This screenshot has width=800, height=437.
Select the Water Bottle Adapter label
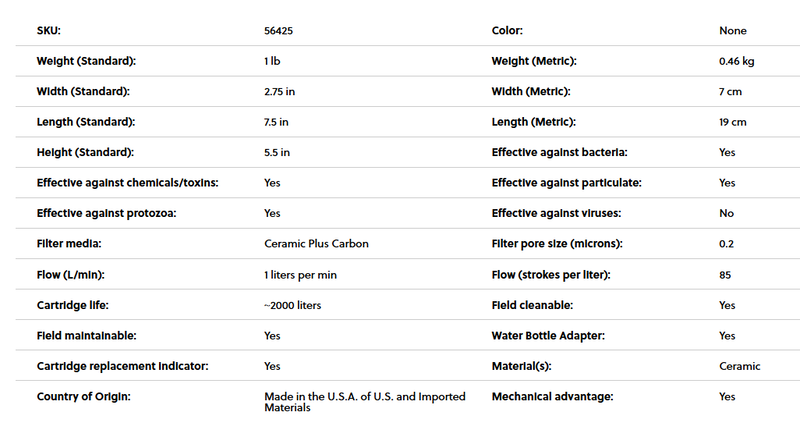pos(548,336)
